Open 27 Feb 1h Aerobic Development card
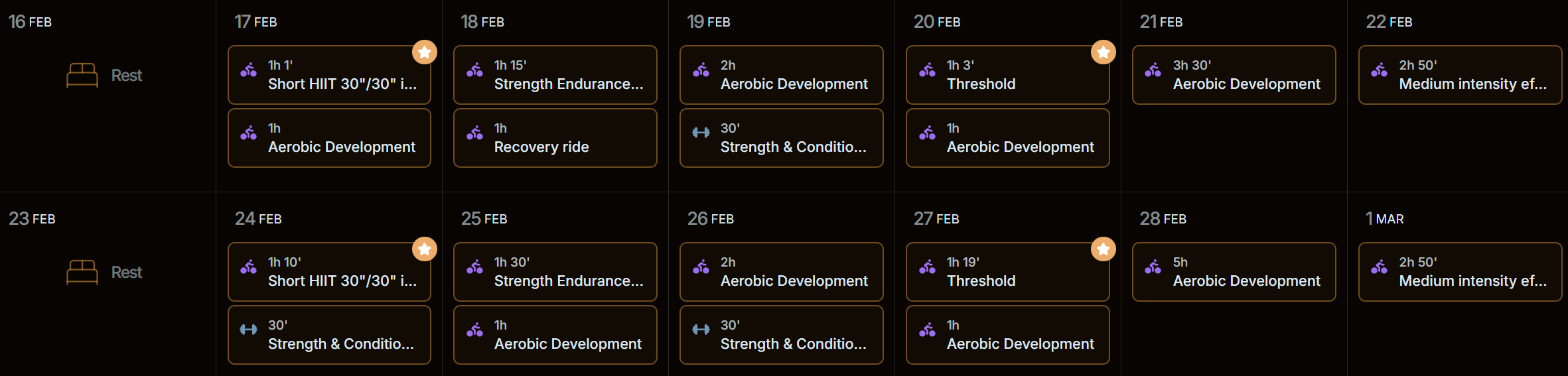The height and width of the screenshot is (376, 1568). pos(1008,335)
